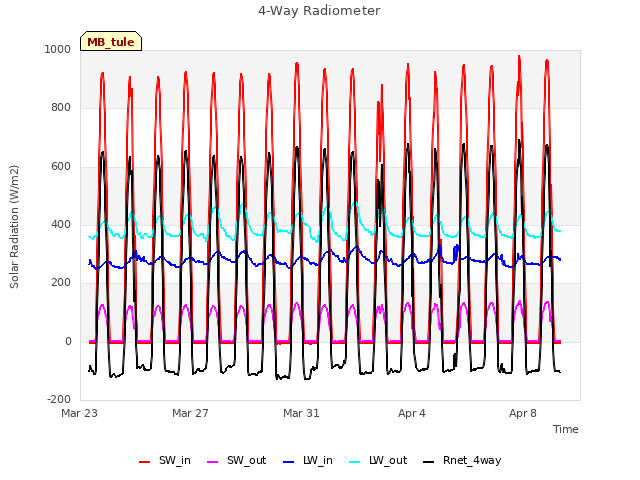Screen dimensions: 640x480
Task: Click the black Rnet_4way legend swatch
Action: [429, 462]
